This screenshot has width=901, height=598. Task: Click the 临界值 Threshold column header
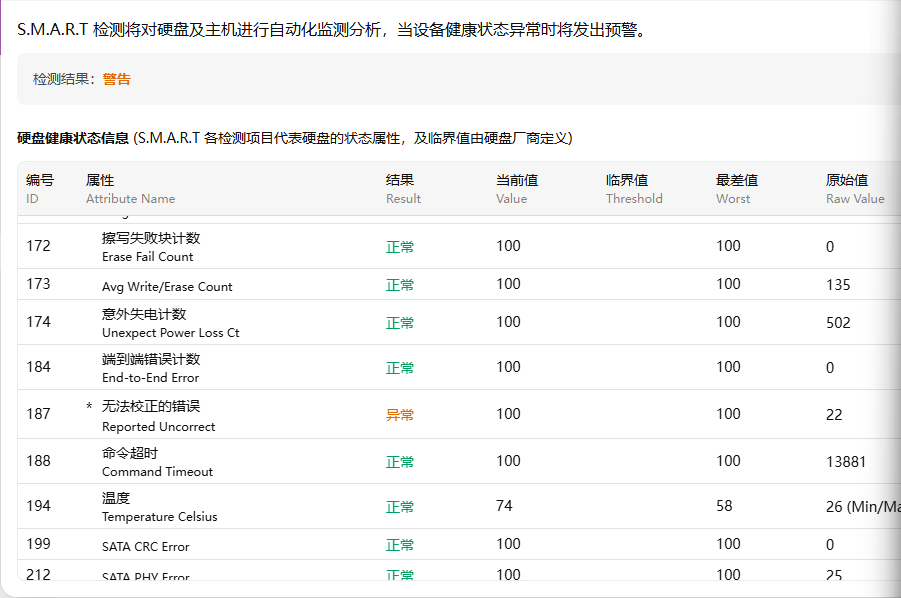click(x=634, y=188)
